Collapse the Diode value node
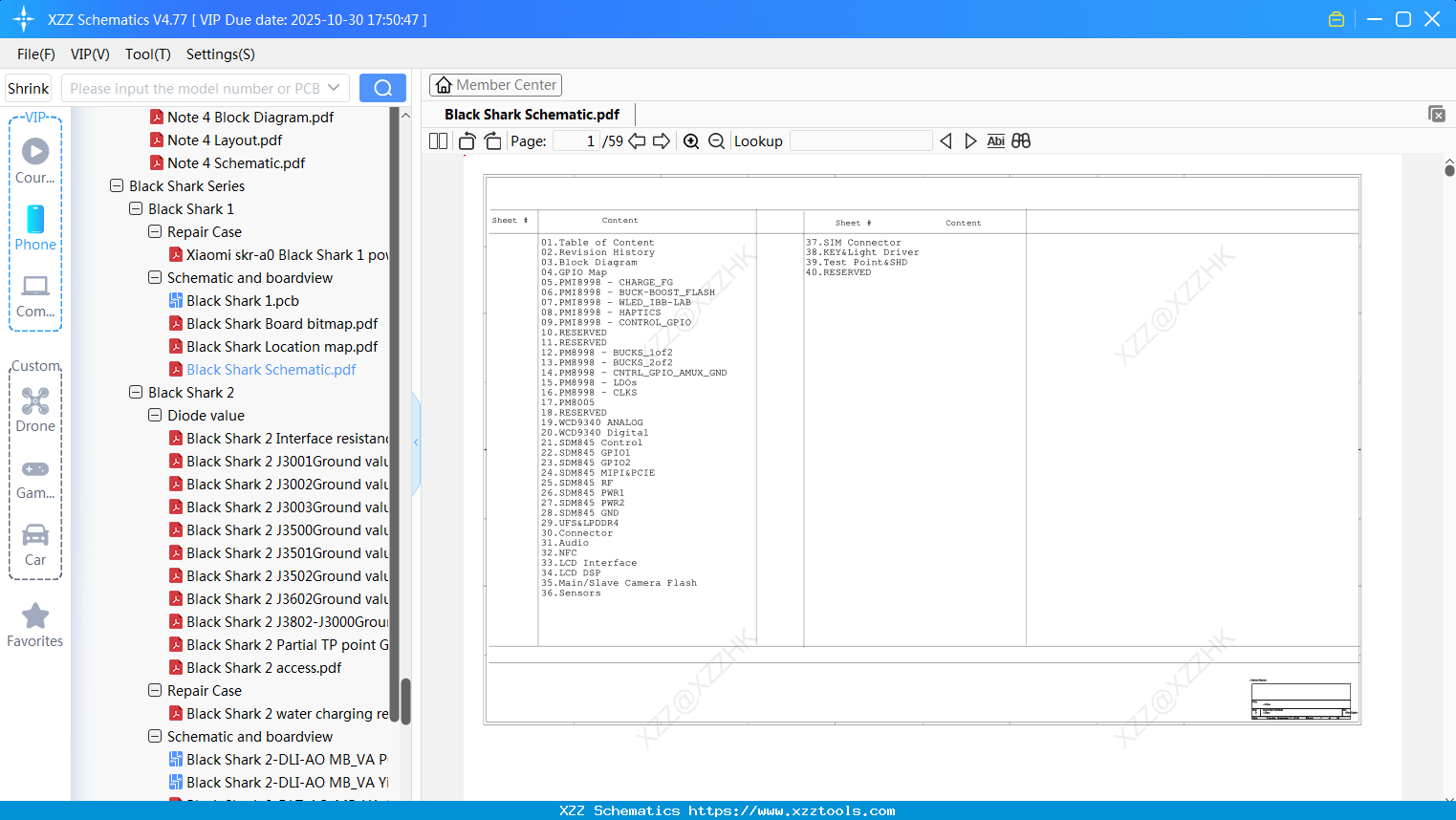This screenshot has width=1456, height=820. pyautogui.click(x=155, y=416)
